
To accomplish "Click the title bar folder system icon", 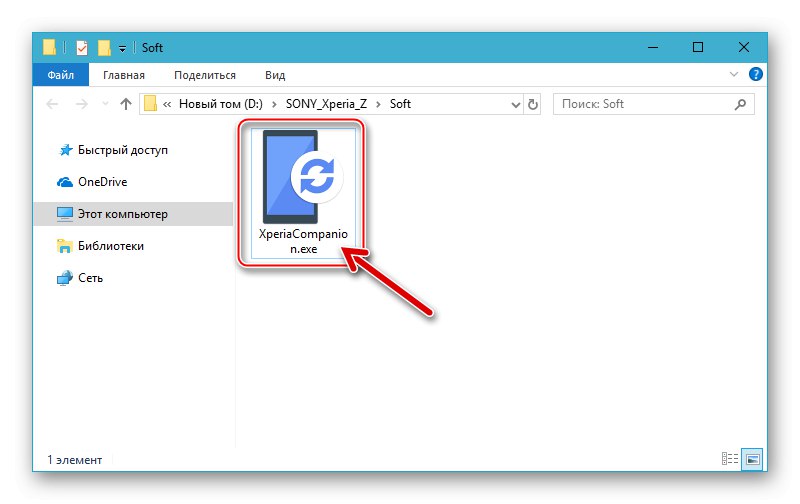I will (x=49, y=47).
